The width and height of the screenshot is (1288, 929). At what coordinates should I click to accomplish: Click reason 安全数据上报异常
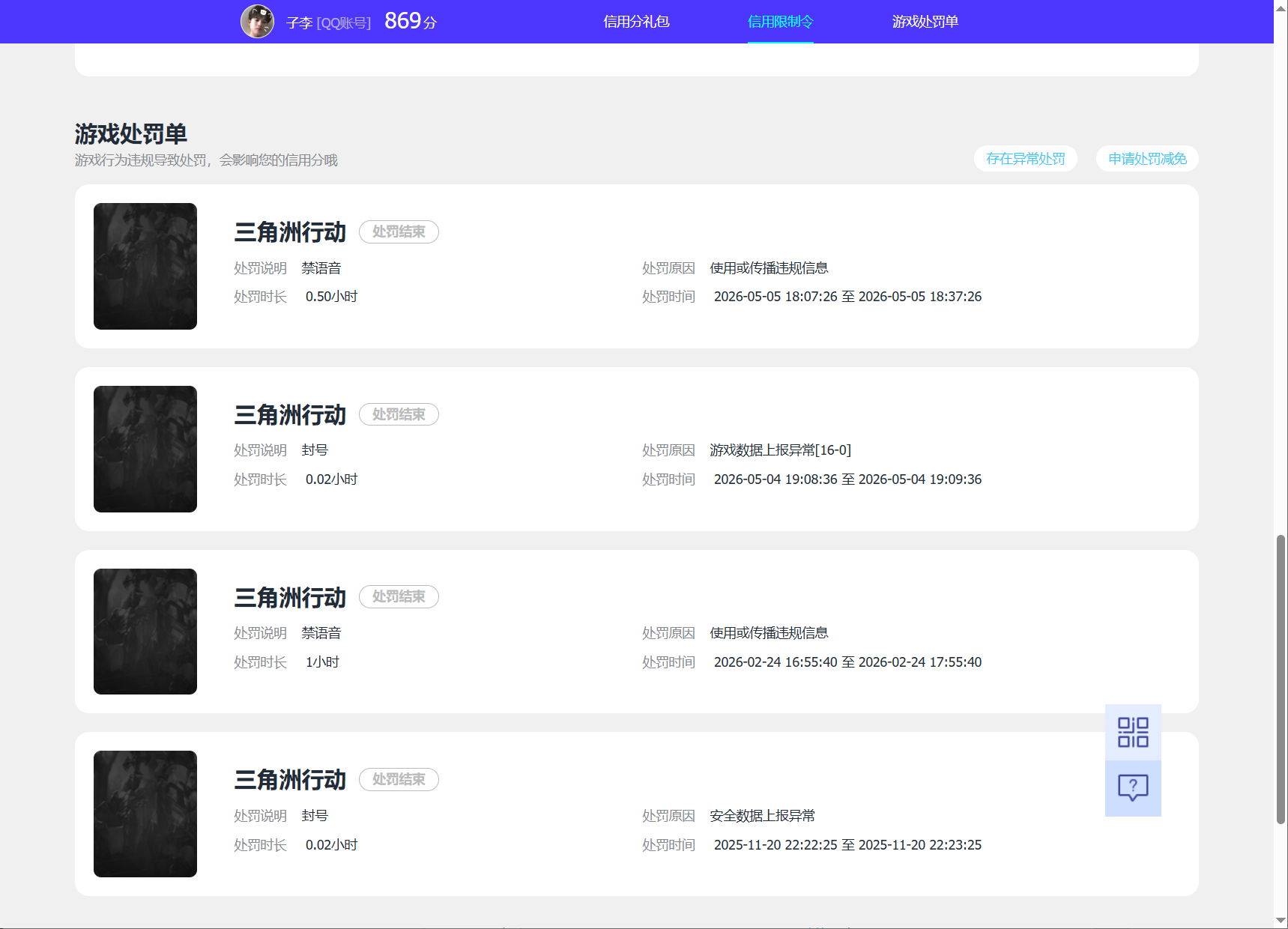click(762, 816)
